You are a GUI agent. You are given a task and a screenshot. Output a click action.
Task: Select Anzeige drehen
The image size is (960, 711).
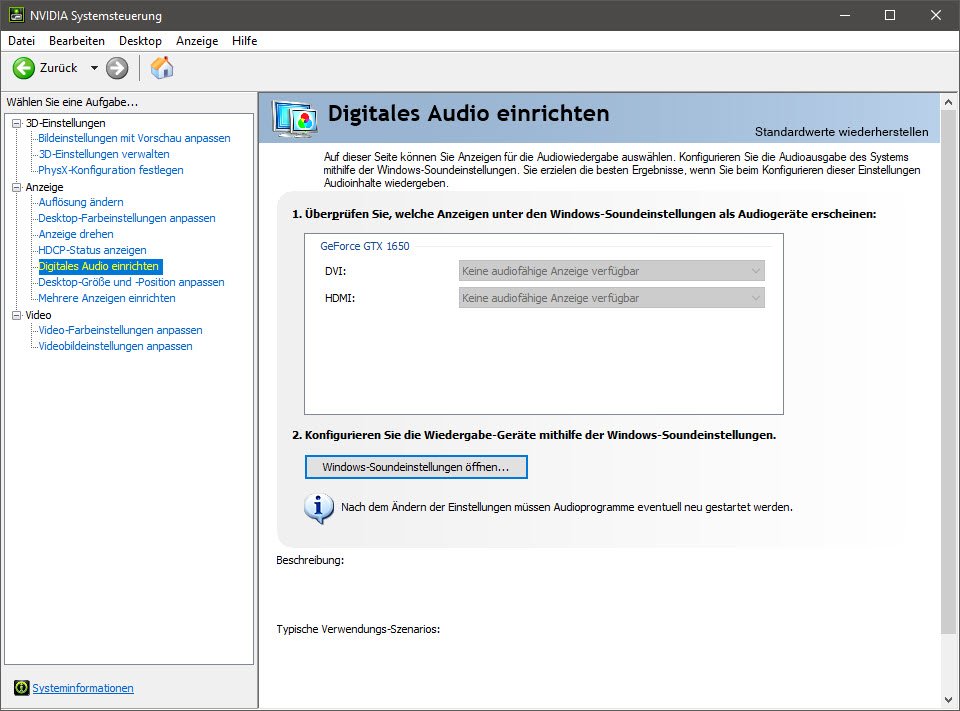[x=76, y=234]
